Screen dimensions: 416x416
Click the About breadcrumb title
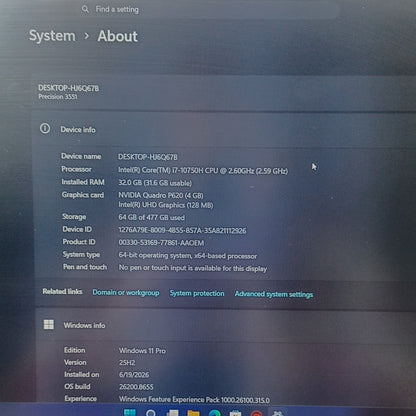(117, 36)
